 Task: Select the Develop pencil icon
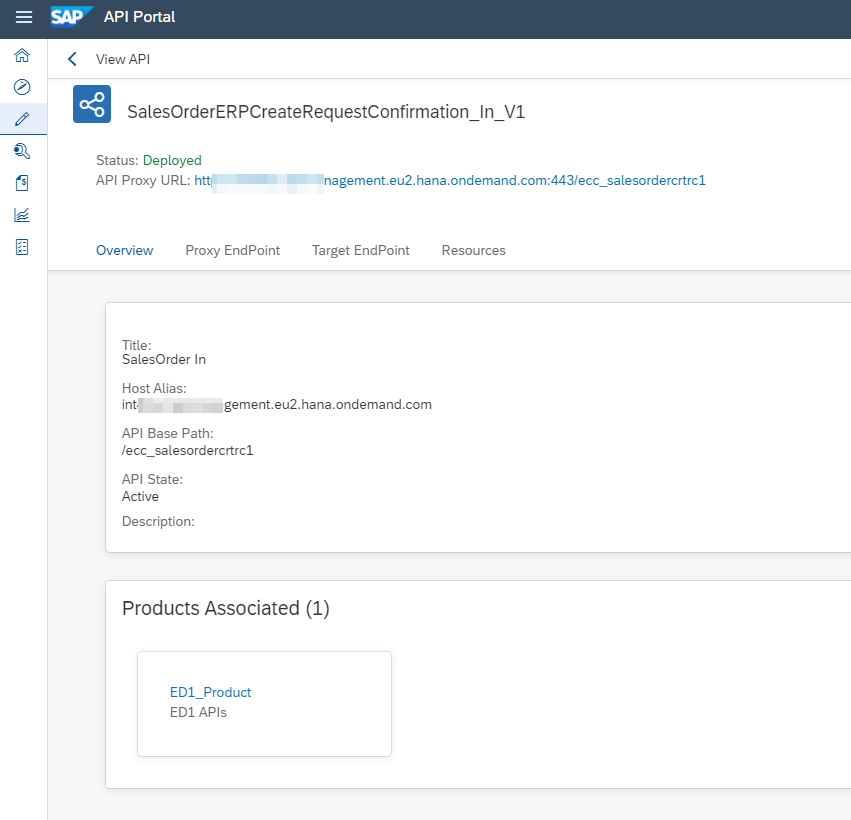22,119
